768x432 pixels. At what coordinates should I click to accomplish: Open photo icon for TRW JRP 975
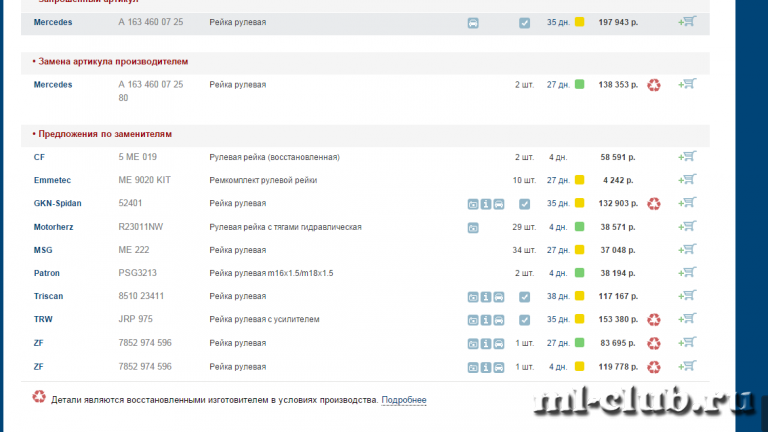pos(473,320)
